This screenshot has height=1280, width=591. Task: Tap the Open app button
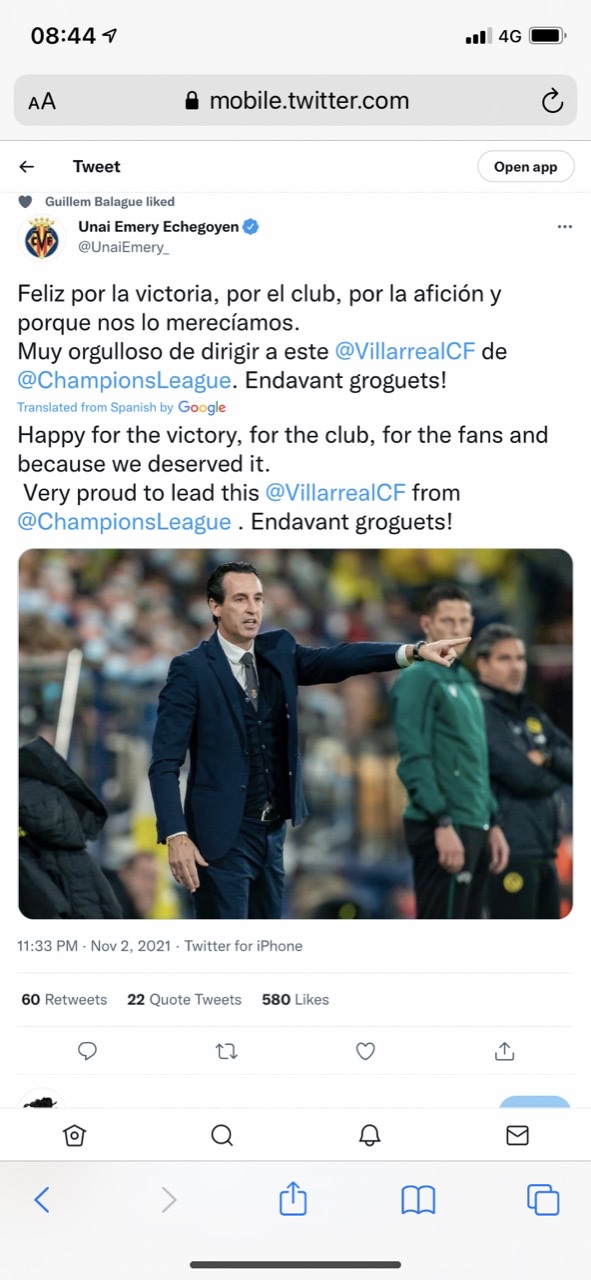(x=525, y=167)
